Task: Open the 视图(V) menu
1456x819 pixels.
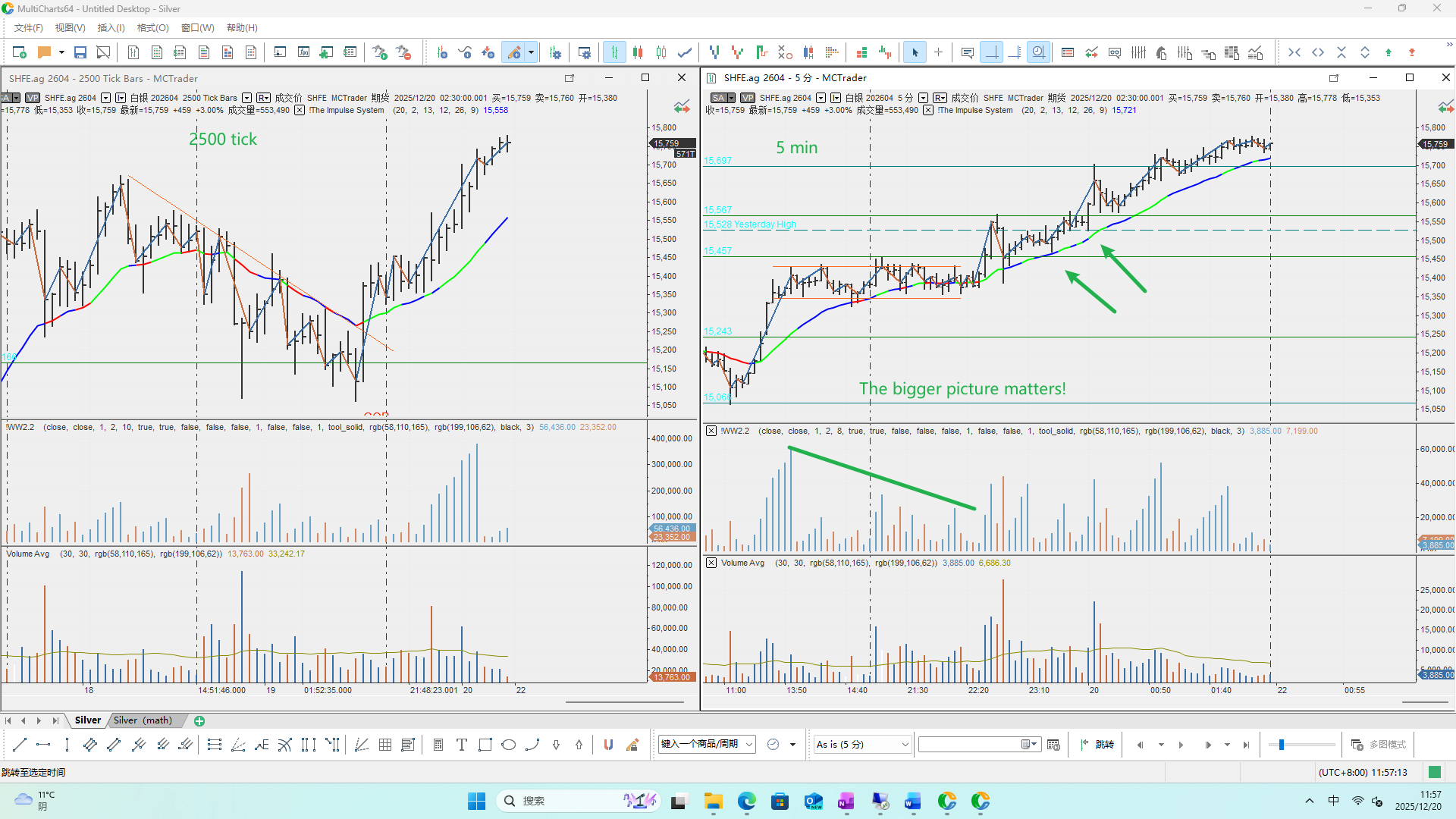Action: [x=70, y=28]
